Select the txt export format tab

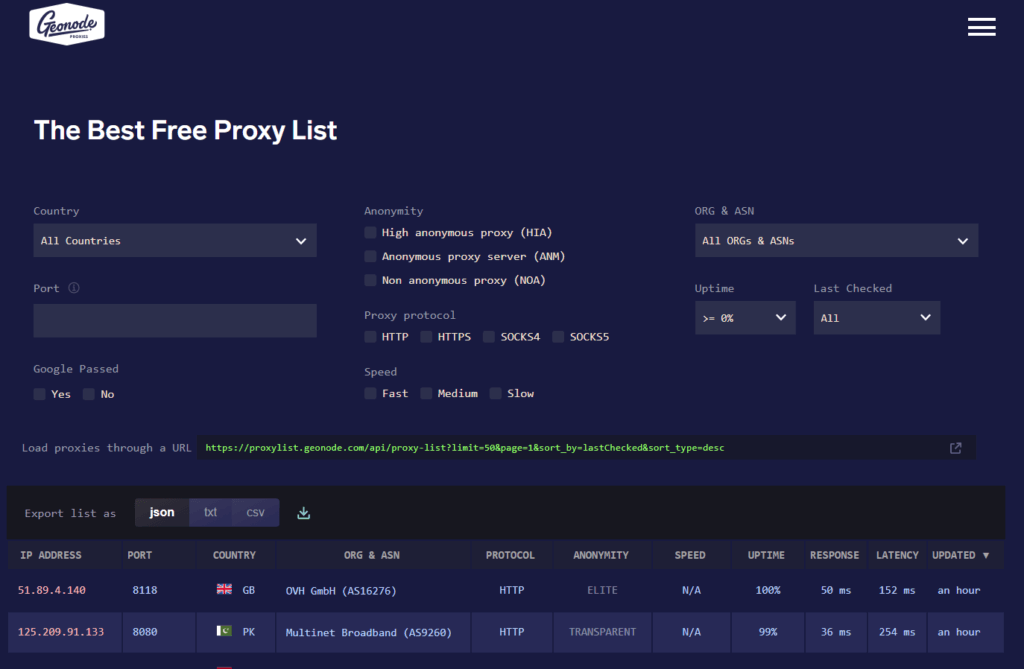click(x=210, y=512)
